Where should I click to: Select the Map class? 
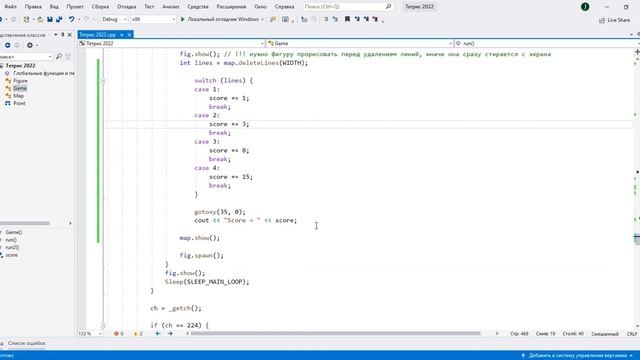pyautogui.click(x=18, y=96)
